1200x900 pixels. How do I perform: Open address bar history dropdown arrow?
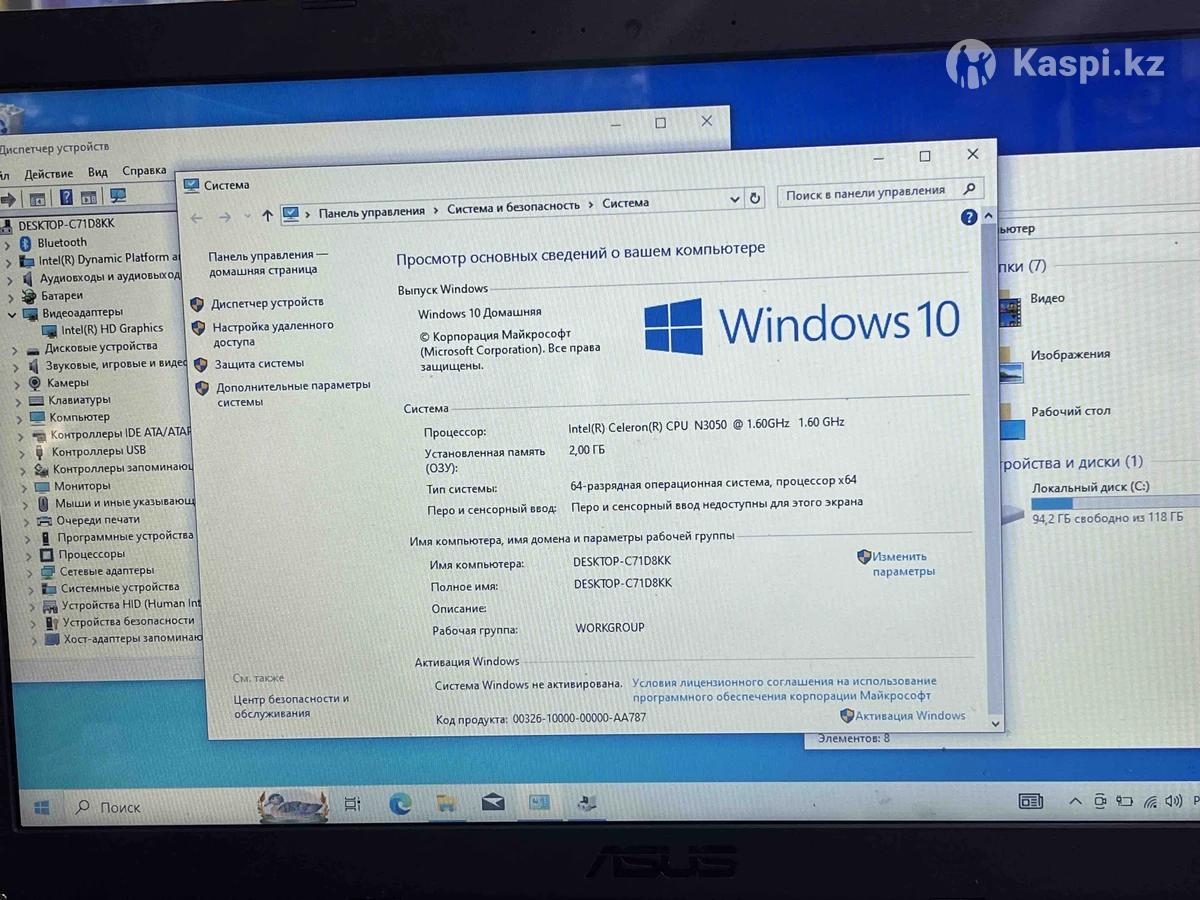pos(735,199)
